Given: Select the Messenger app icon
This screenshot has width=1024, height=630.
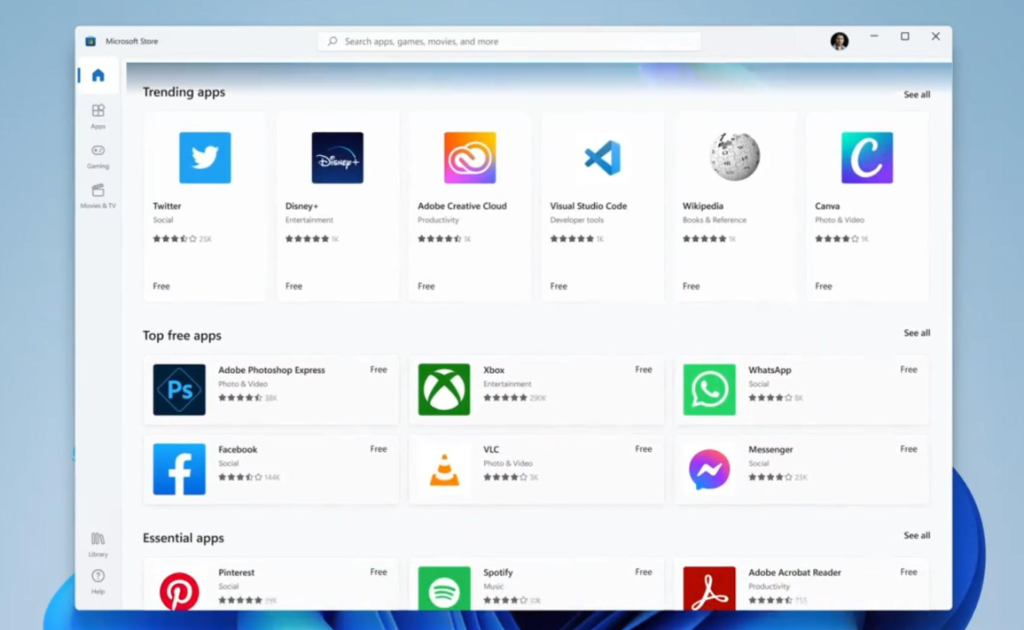Looking at the screenshot, I should click(x=709, y=469).
